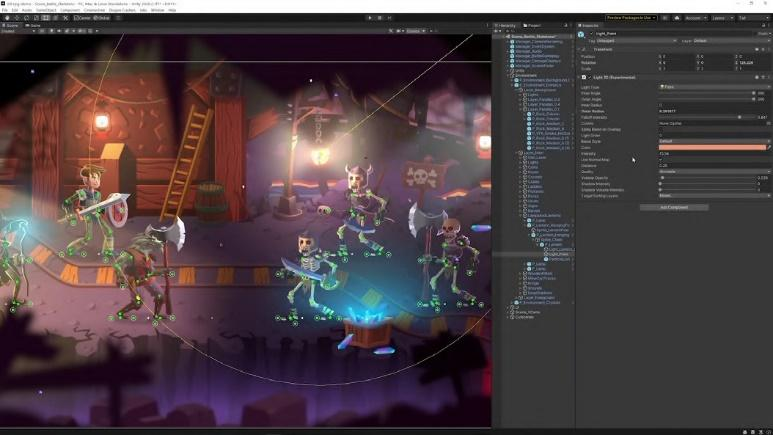Toggle scene lighting in Scene view toolbar
Image resolution: width=773 pixels, height=435 pixels.
[x=51, y=31]
